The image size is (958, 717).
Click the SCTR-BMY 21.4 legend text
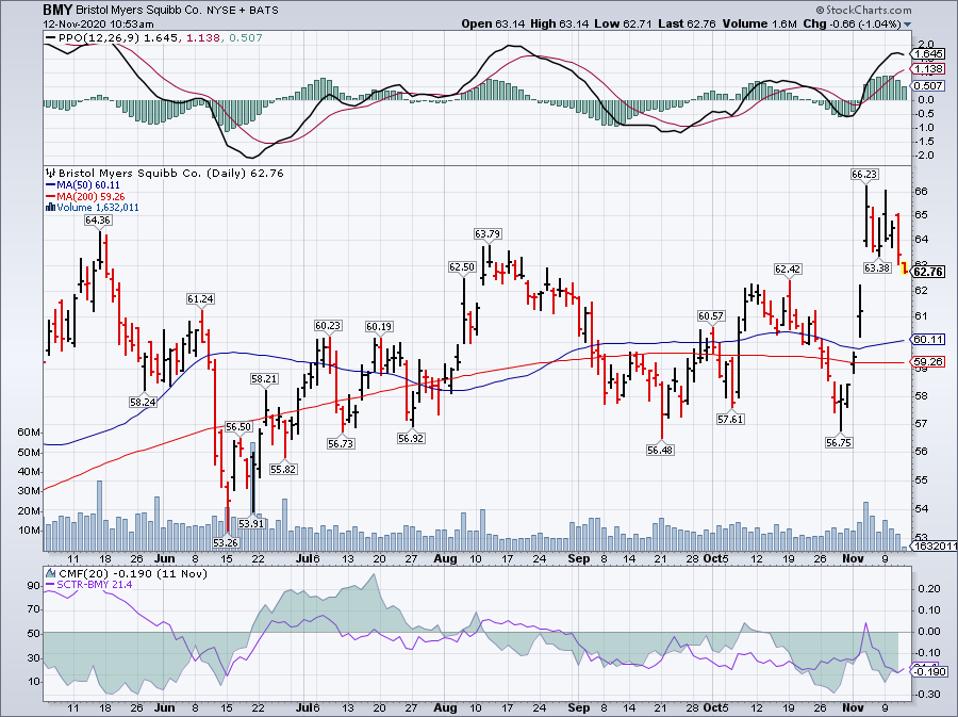pyautogui.click(x=95, y=584)
